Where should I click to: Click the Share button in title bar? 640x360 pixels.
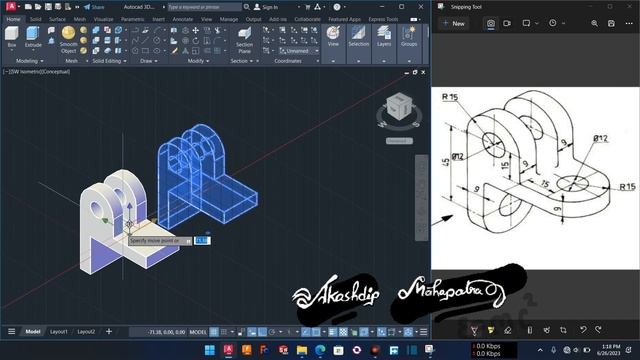(94, 7)
